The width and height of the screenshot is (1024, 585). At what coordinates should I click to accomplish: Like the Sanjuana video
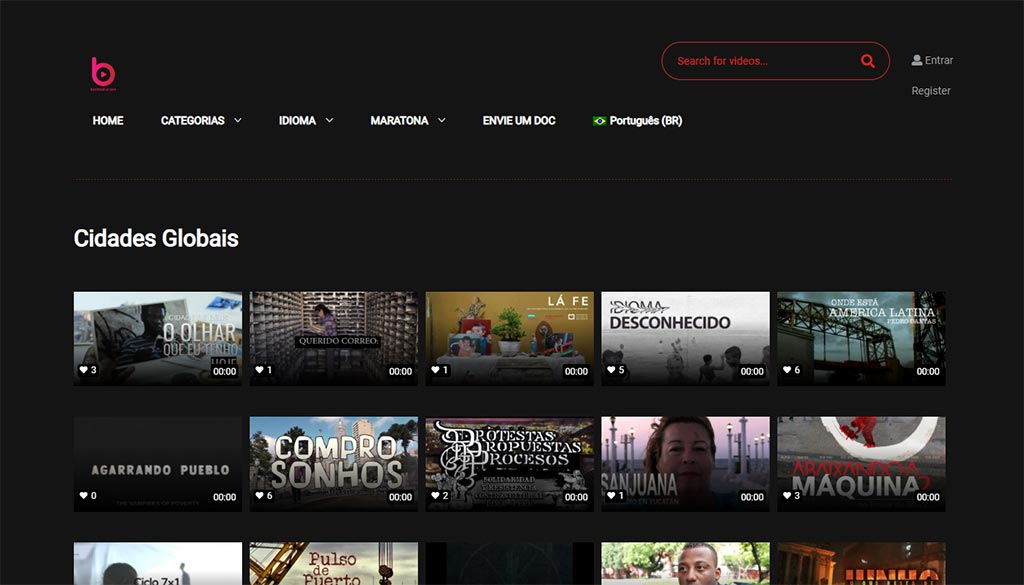[x=611, y=496]
